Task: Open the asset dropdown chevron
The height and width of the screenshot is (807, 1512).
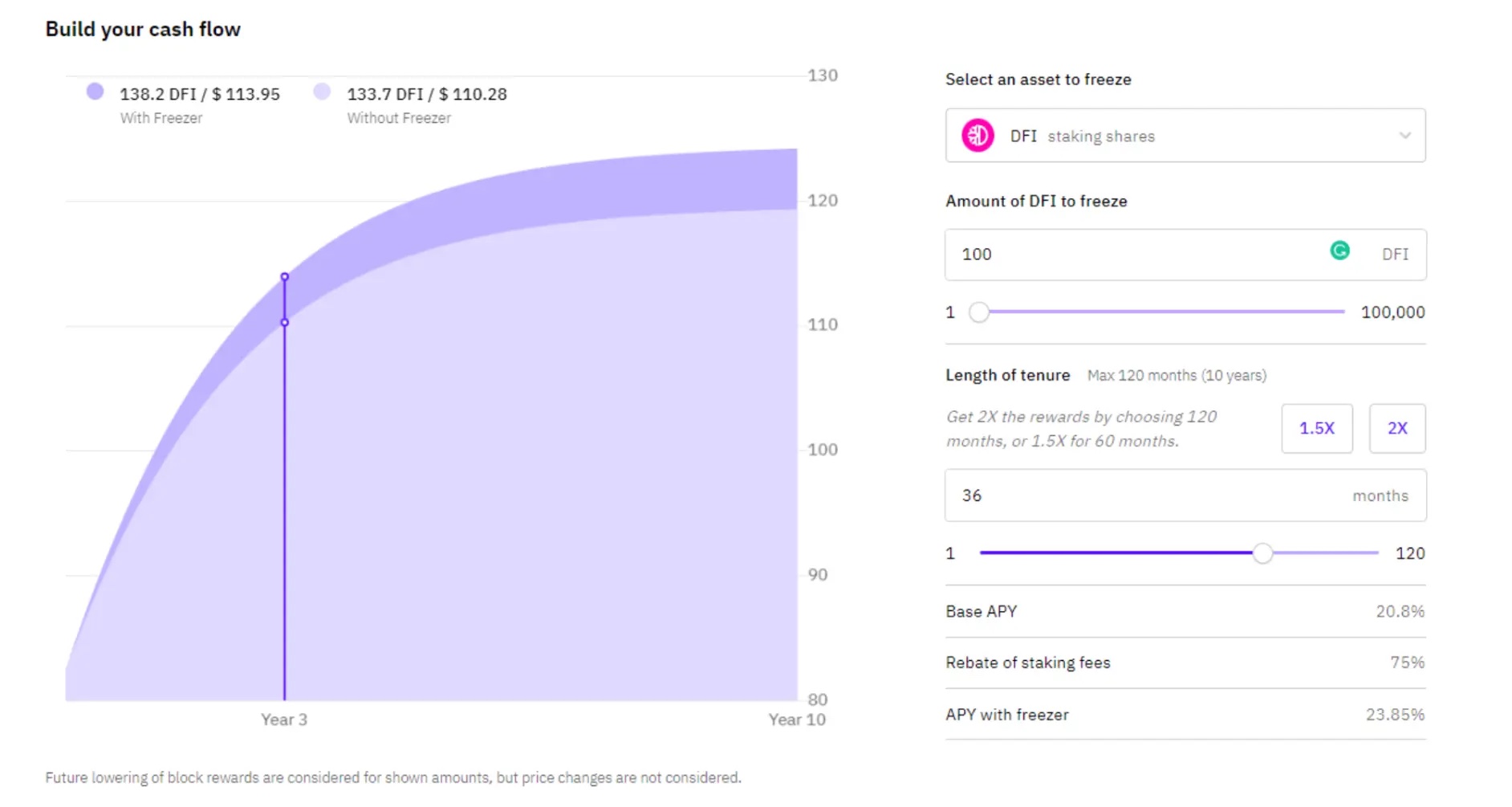Action: click(x=1404, y=136)
